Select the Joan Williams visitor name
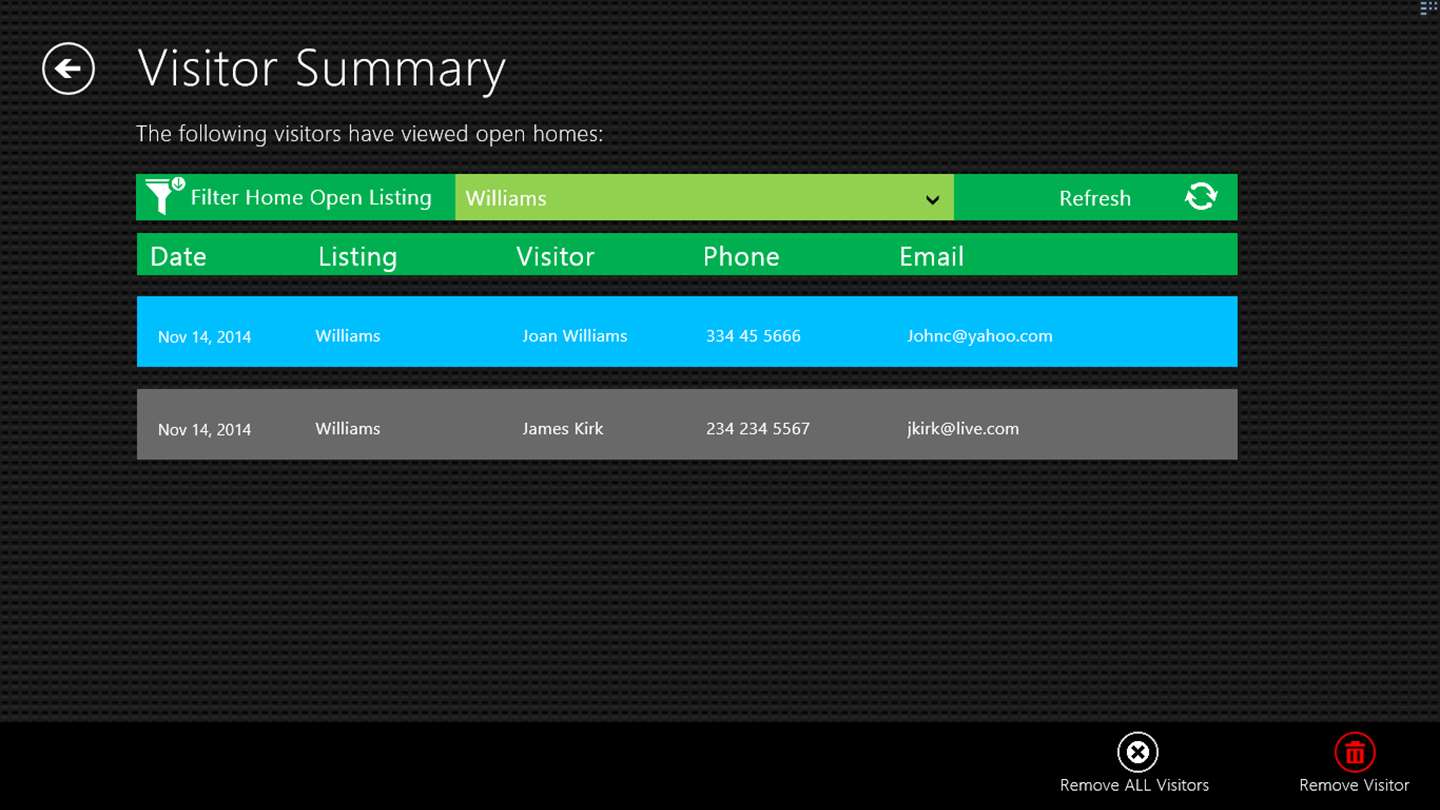This screenshot has width=1440, height=810. 575,336
